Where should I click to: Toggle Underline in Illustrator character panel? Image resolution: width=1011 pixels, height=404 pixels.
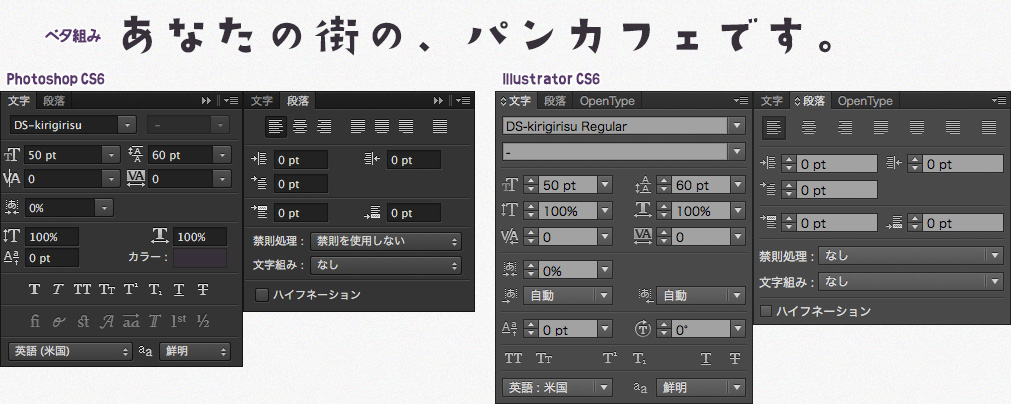[x=706, y=359]
